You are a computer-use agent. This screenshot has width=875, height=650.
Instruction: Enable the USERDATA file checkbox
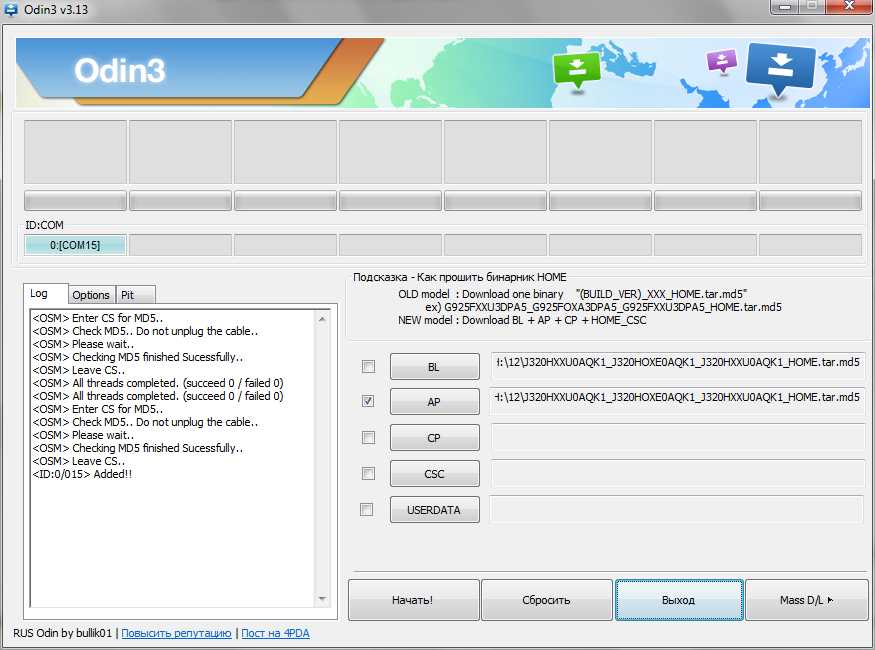point(367,509)
